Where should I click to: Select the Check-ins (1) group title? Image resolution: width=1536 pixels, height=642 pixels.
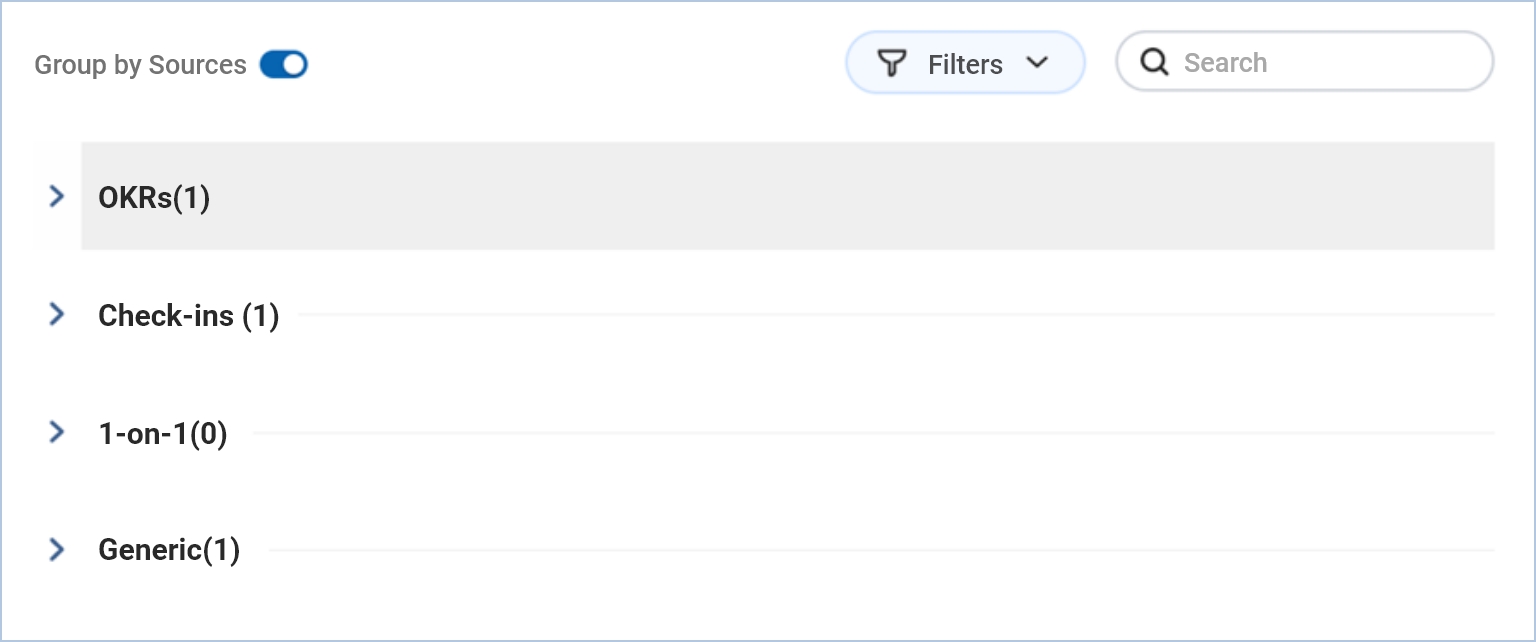188,316
